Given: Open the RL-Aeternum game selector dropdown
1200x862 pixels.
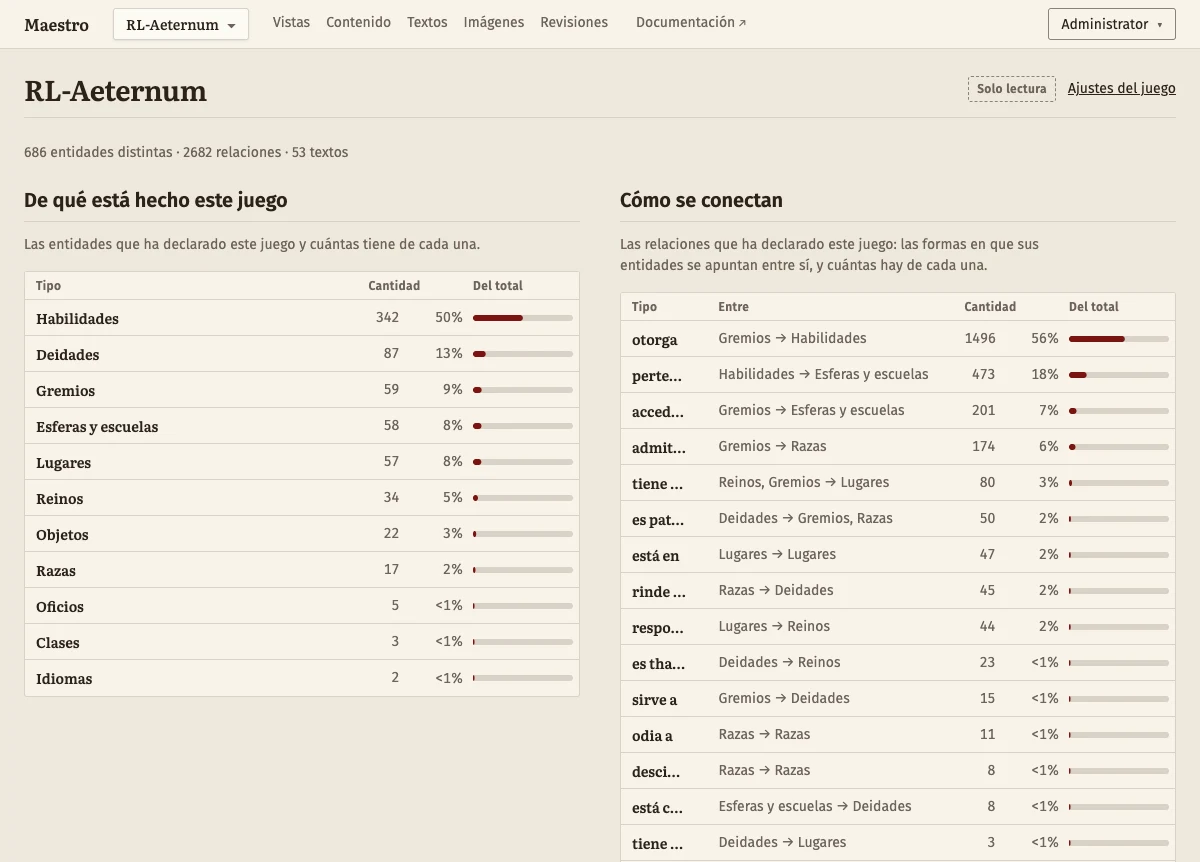Looking at the screenshot, I should (181, 25).
